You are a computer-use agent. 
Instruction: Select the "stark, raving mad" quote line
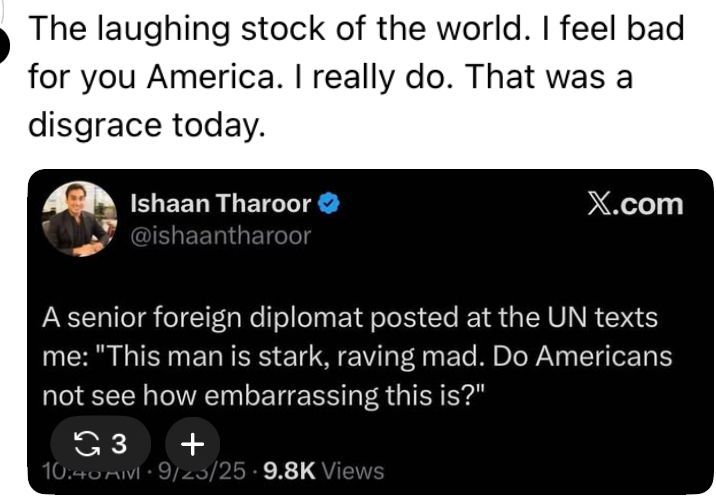point(356,357)
